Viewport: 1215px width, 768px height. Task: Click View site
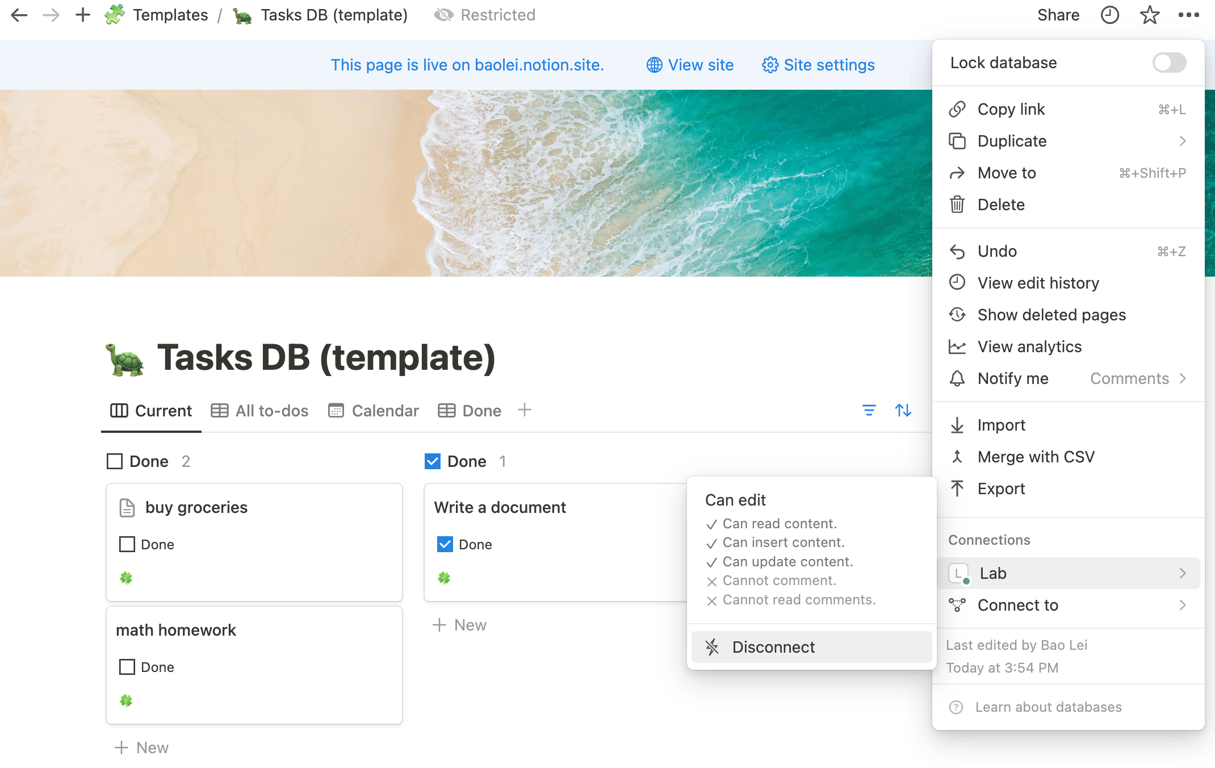[690, 65]
